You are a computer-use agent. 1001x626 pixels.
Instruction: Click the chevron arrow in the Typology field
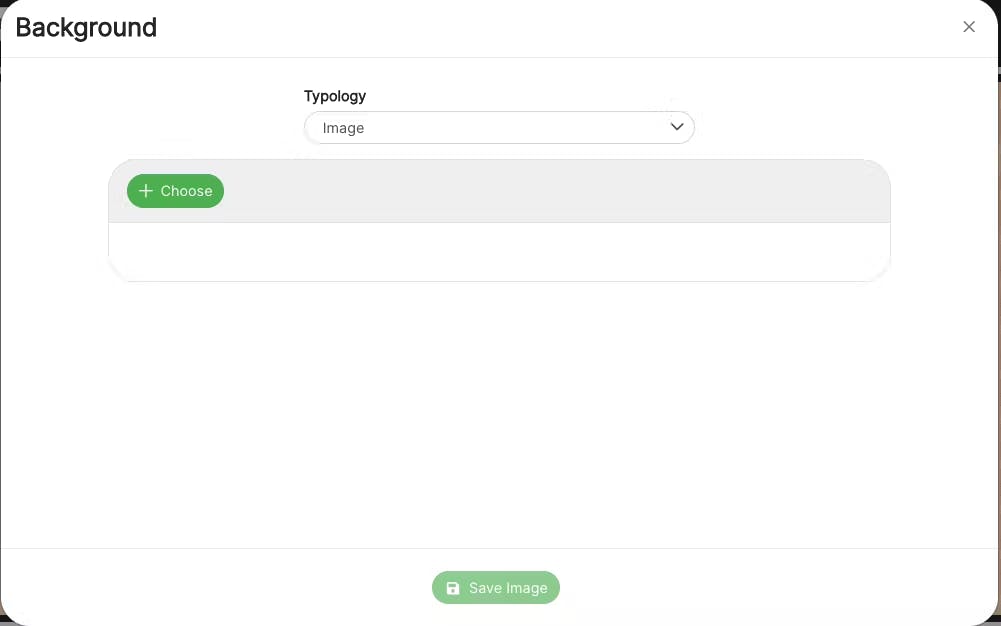[677, 127]
